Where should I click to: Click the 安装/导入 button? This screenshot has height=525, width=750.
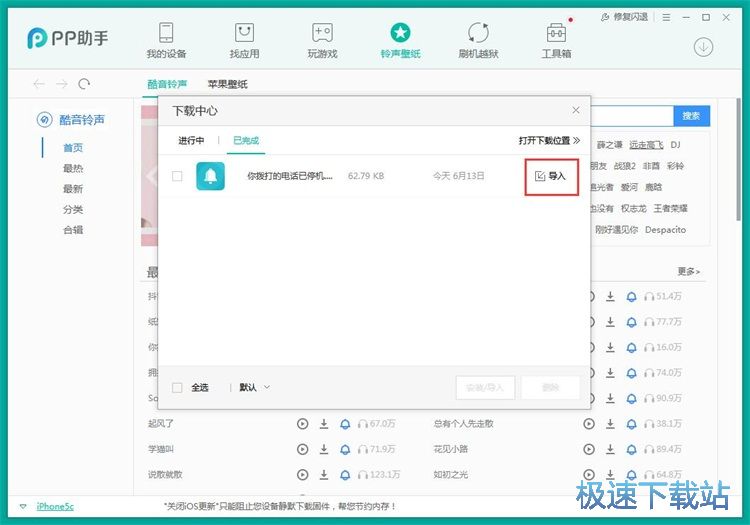485,387
